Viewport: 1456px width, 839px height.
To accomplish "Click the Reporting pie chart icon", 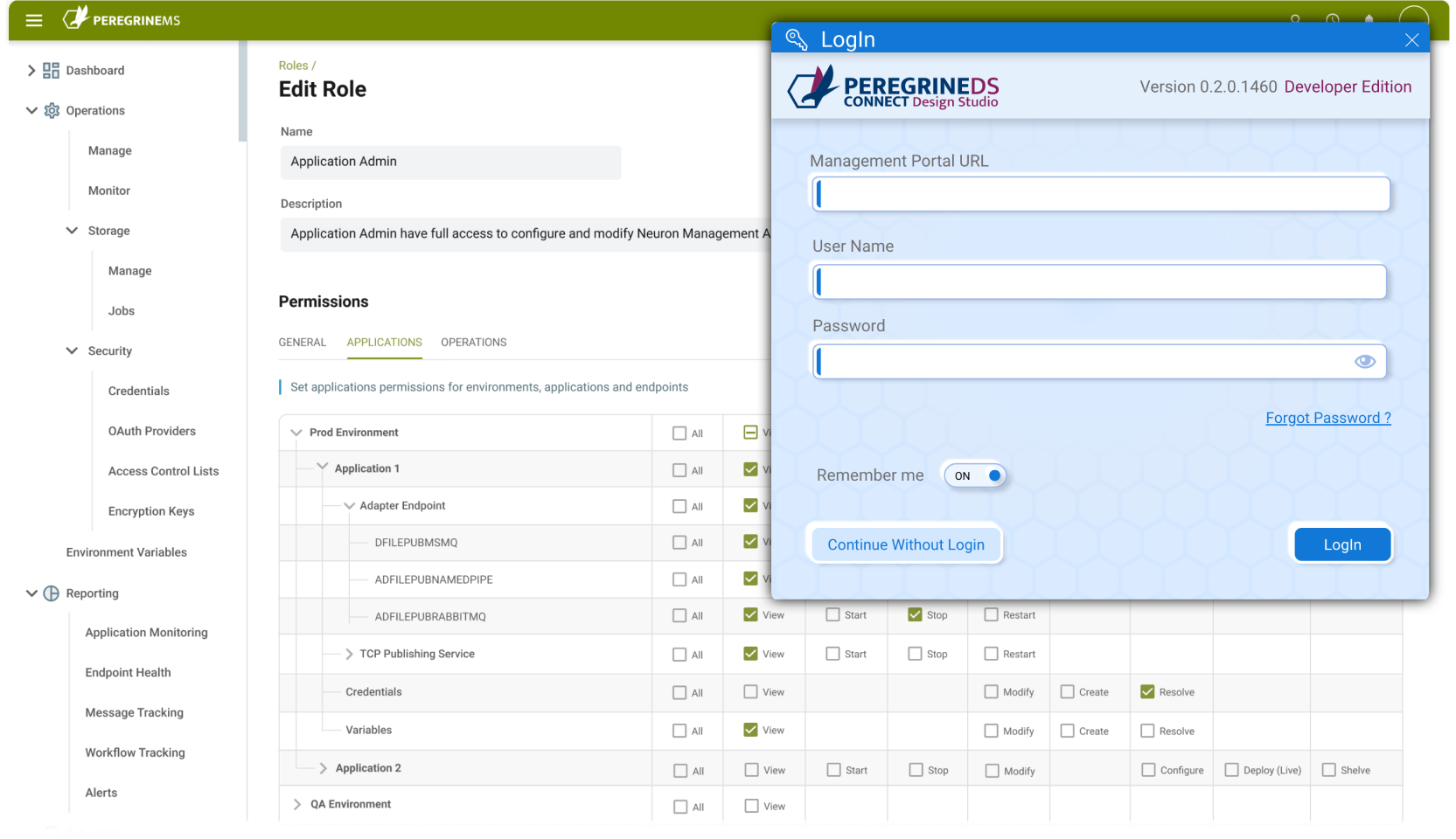I will click(52, 593).
